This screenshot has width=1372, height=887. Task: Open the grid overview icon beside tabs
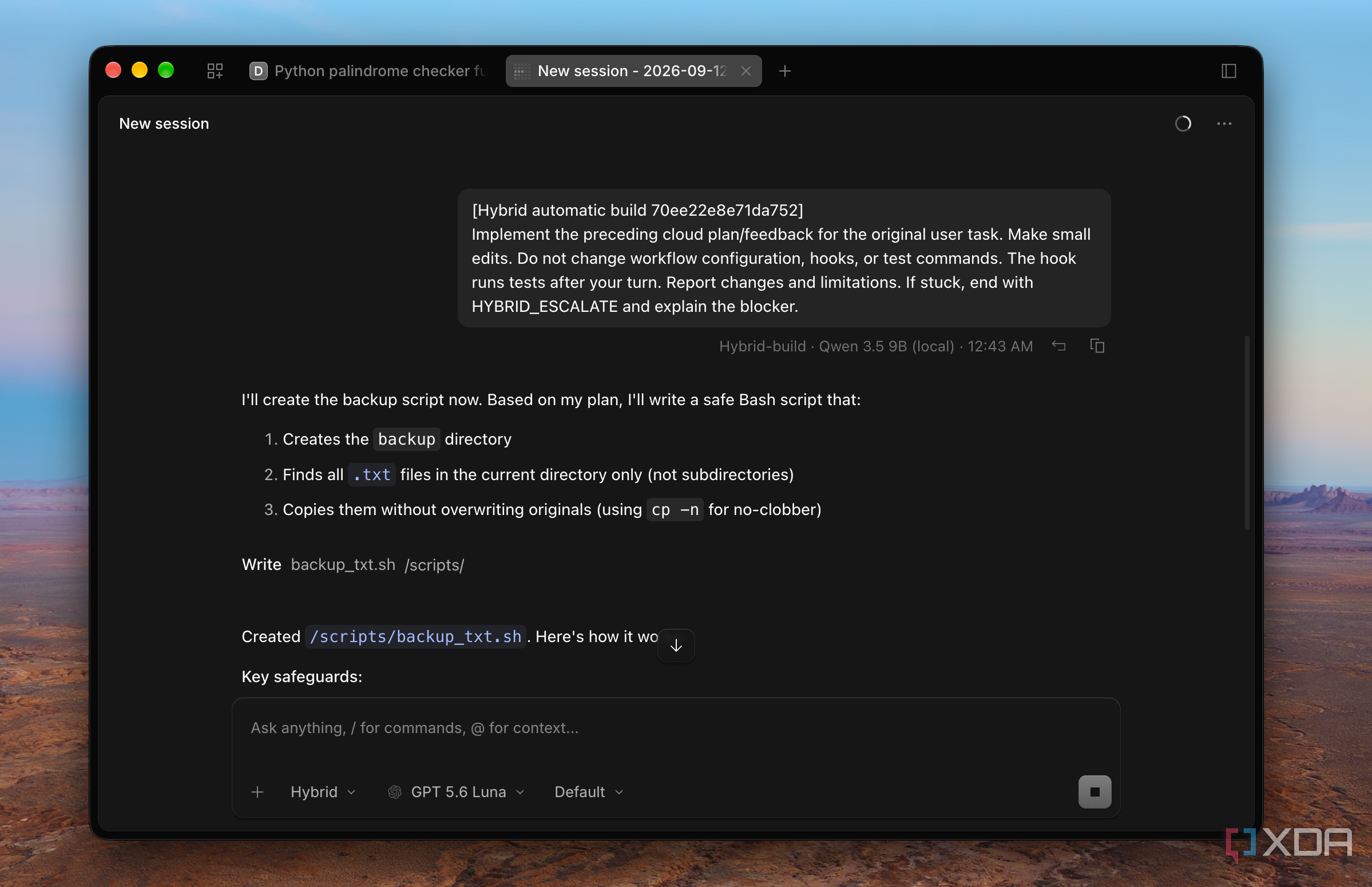point(215,71)
